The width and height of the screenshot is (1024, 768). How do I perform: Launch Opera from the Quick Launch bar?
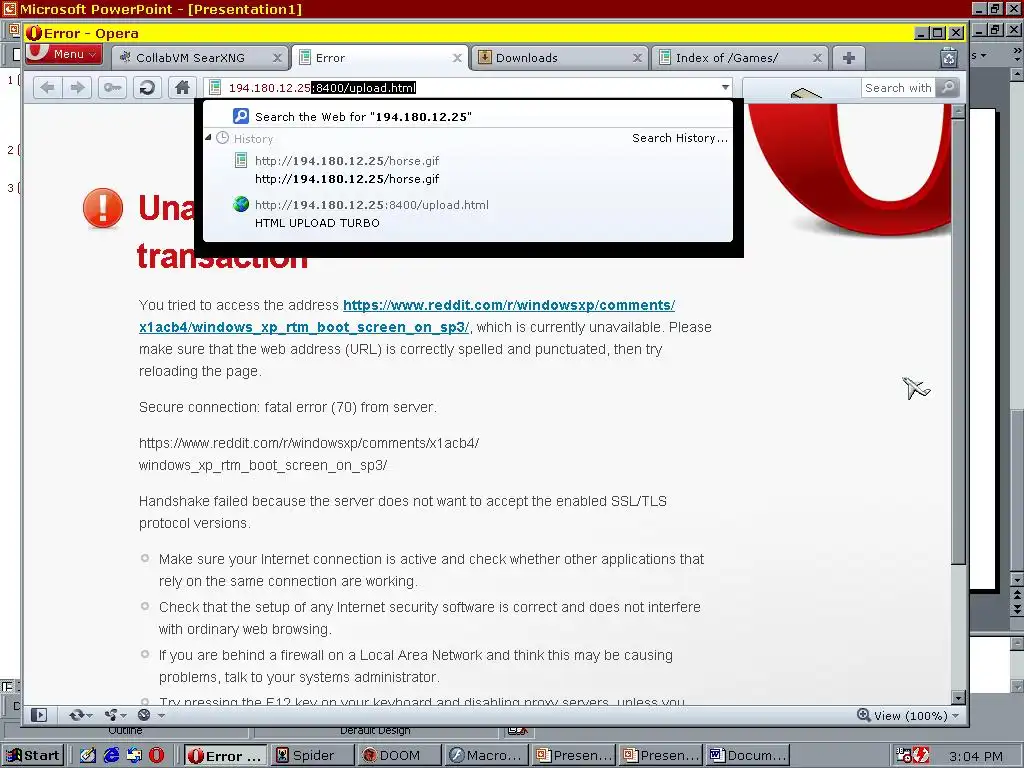[157, 756]
